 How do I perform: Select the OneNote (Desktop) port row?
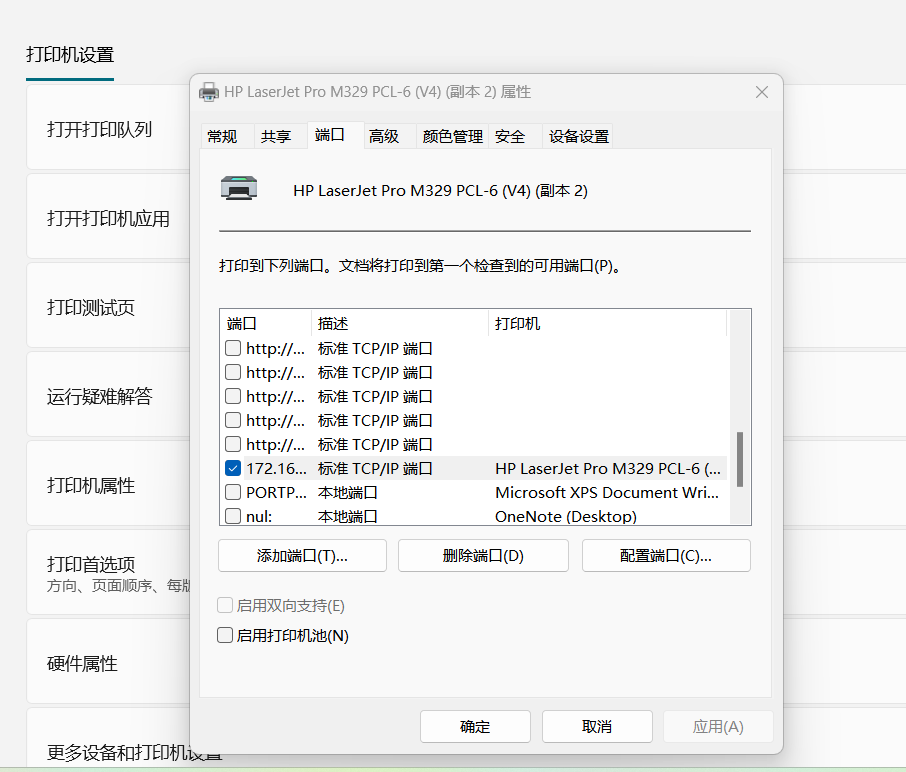560,516
